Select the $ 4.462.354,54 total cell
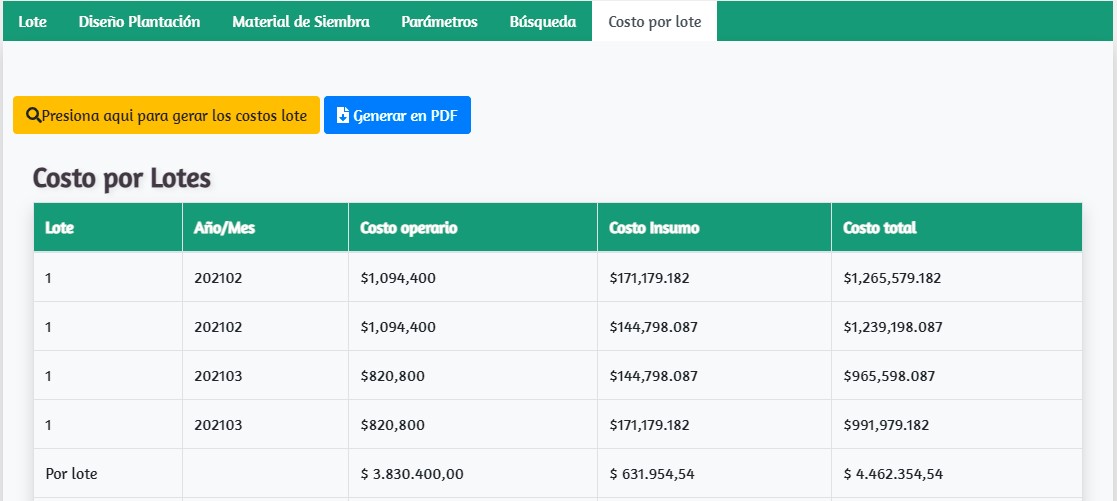1117x501 pixels. (x=893, y=473)
